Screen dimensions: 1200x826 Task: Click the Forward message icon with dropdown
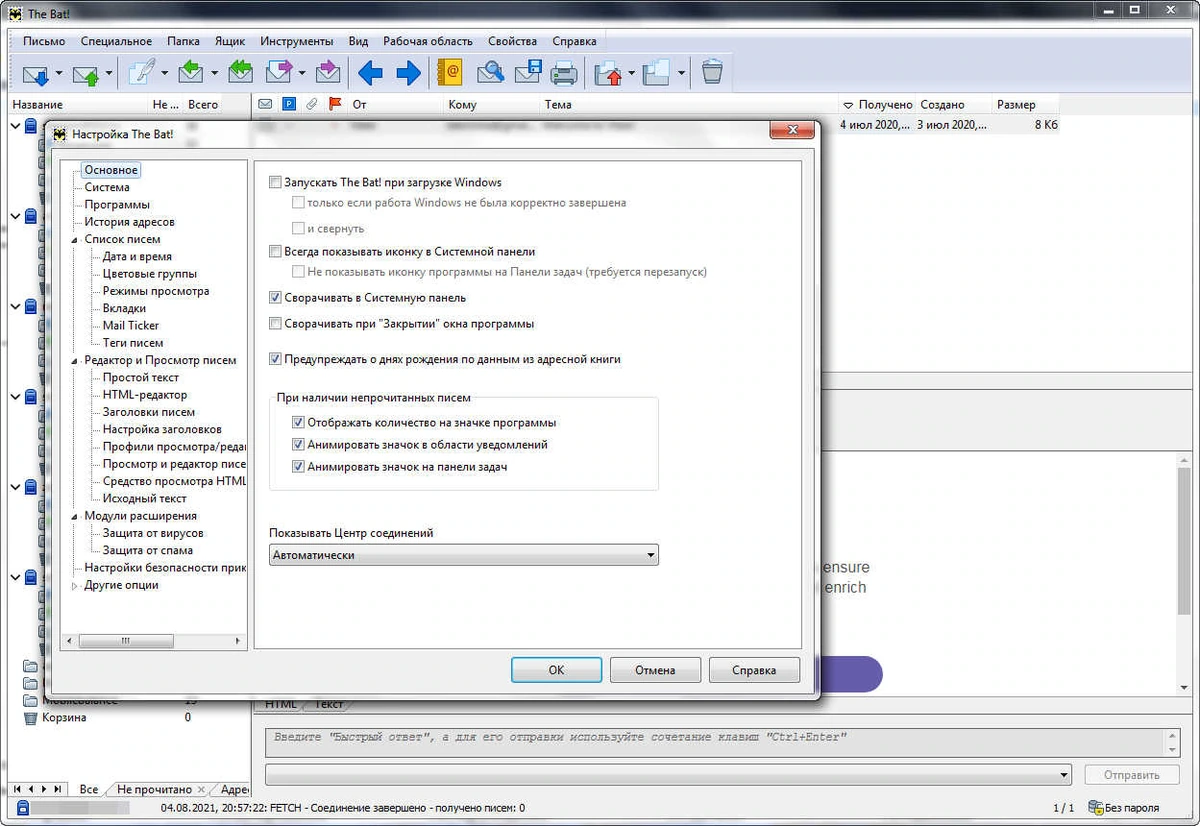pos(279,73)
